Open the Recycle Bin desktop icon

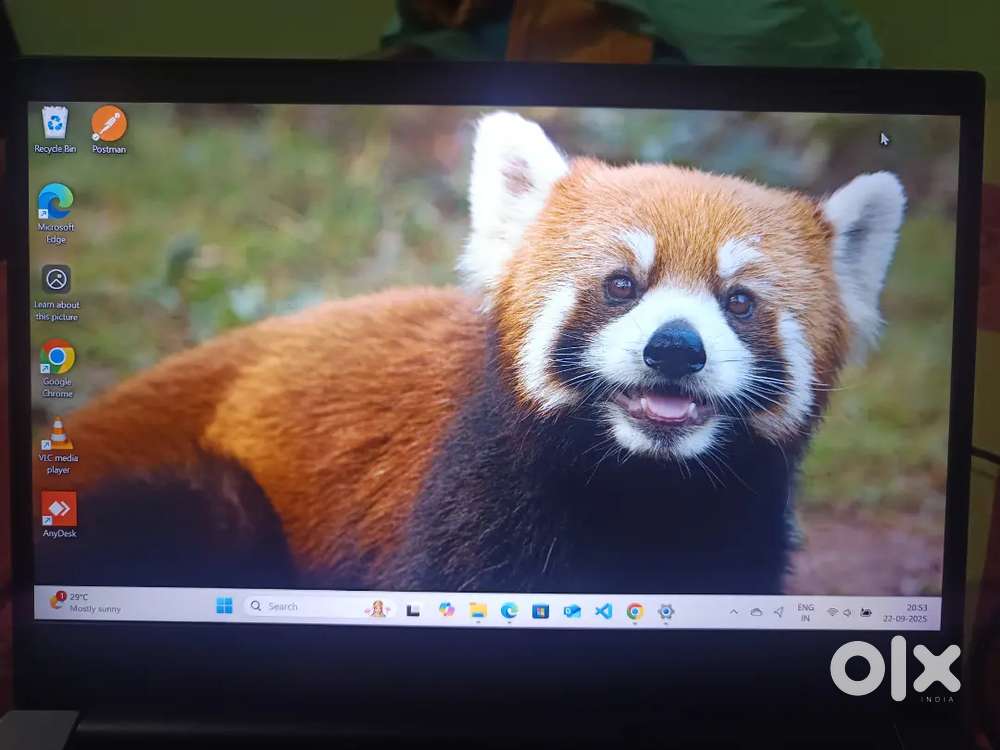[55, 125]
